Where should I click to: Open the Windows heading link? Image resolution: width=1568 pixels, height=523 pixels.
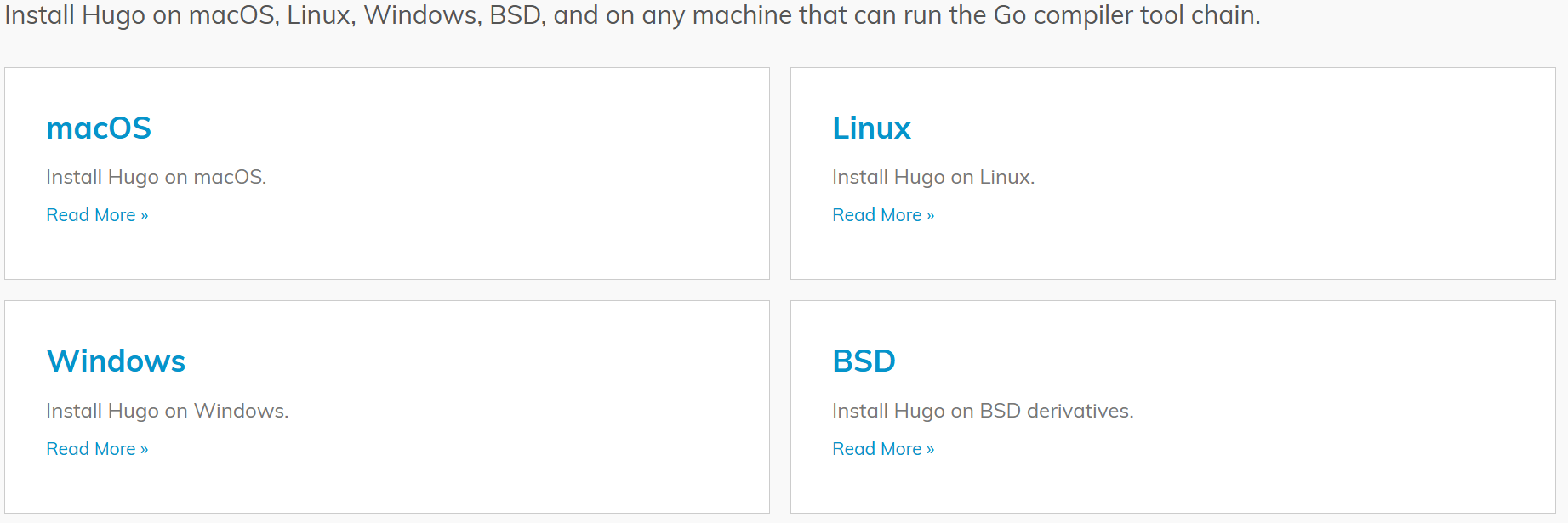(116, 361)
